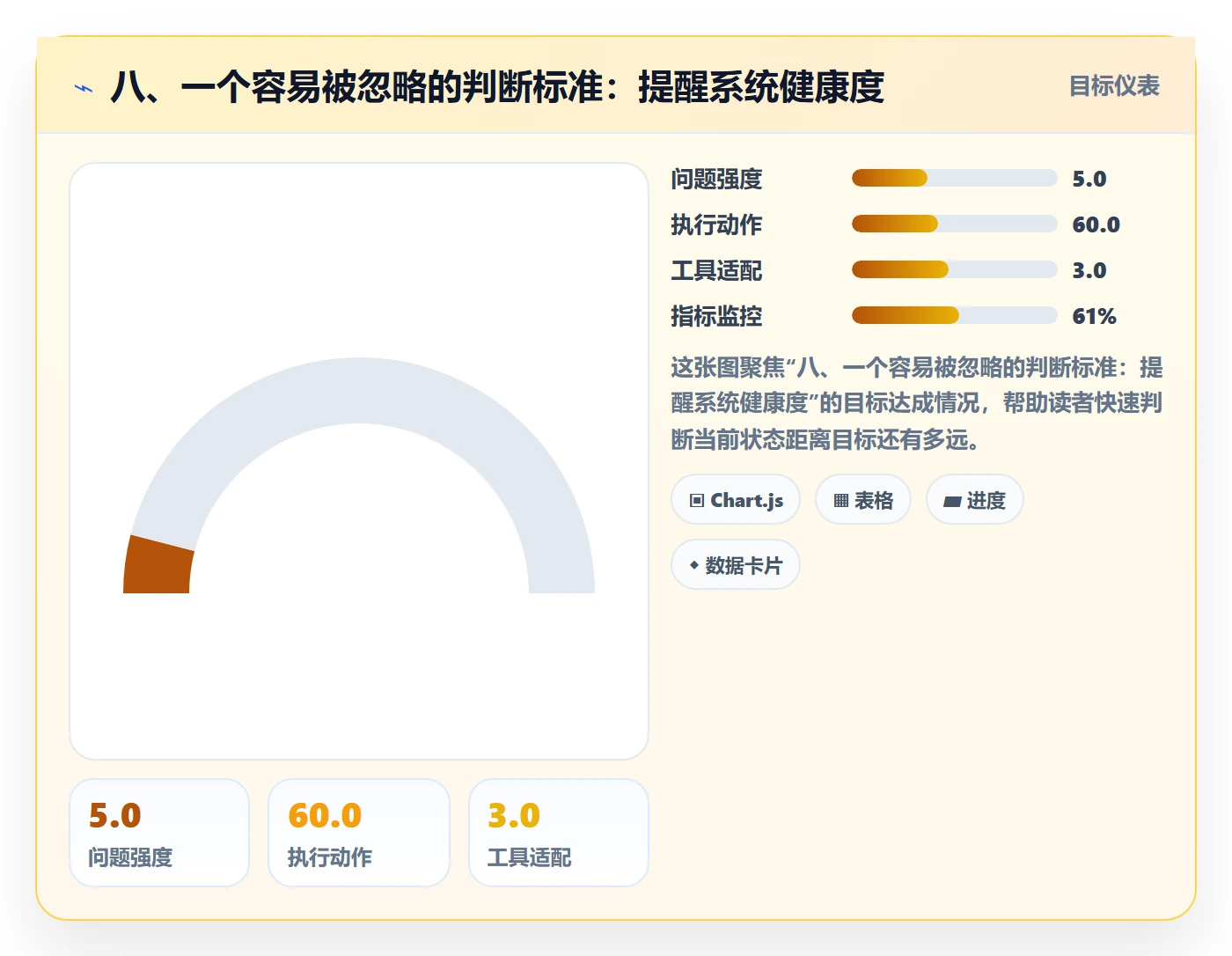Click the 61% value next to 指标监控

1094,316
